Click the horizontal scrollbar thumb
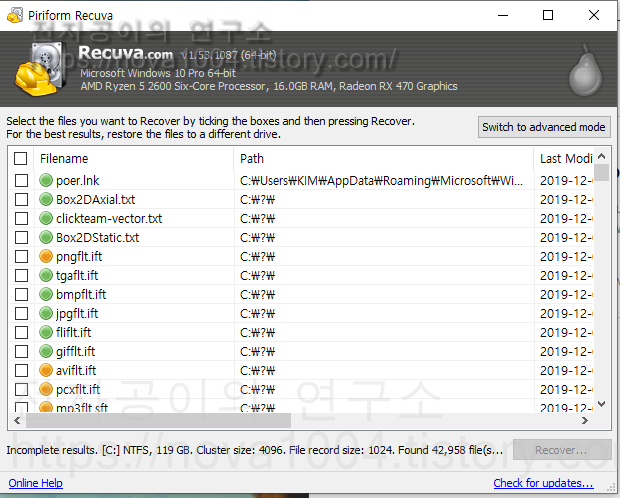620x498 pixels. [158, 420]
